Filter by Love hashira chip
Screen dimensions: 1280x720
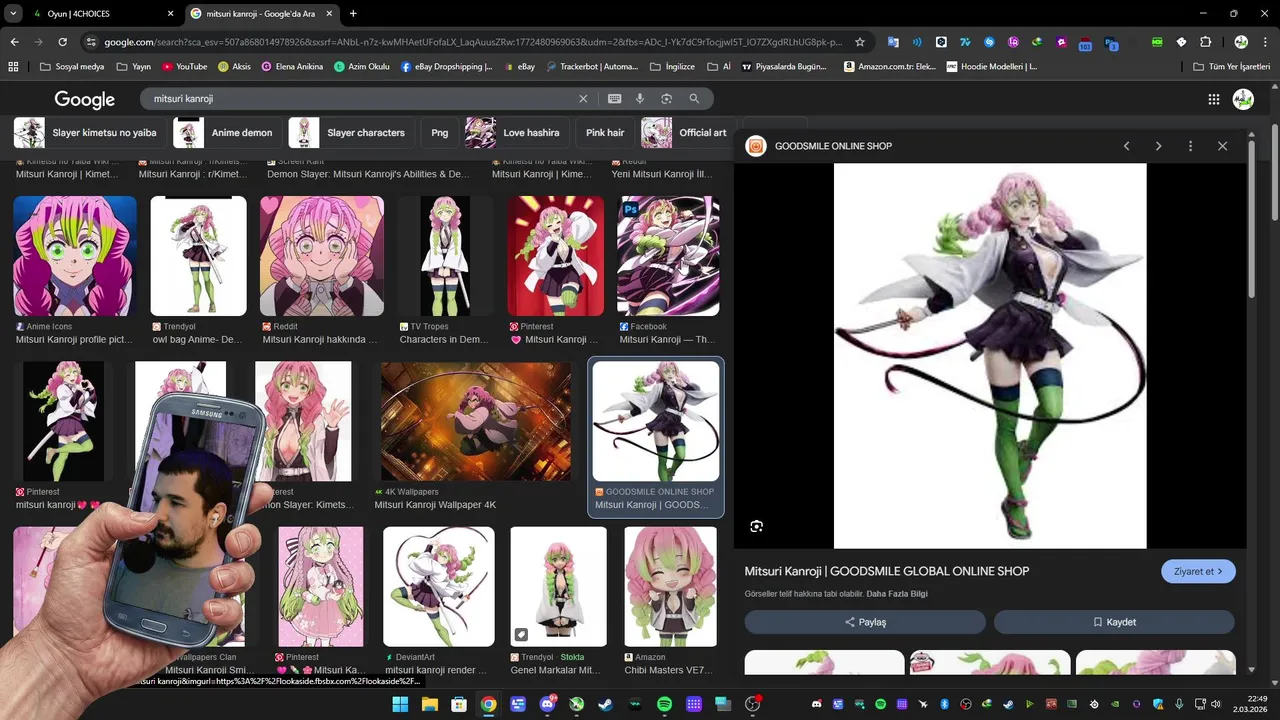(x=516, y=132)
